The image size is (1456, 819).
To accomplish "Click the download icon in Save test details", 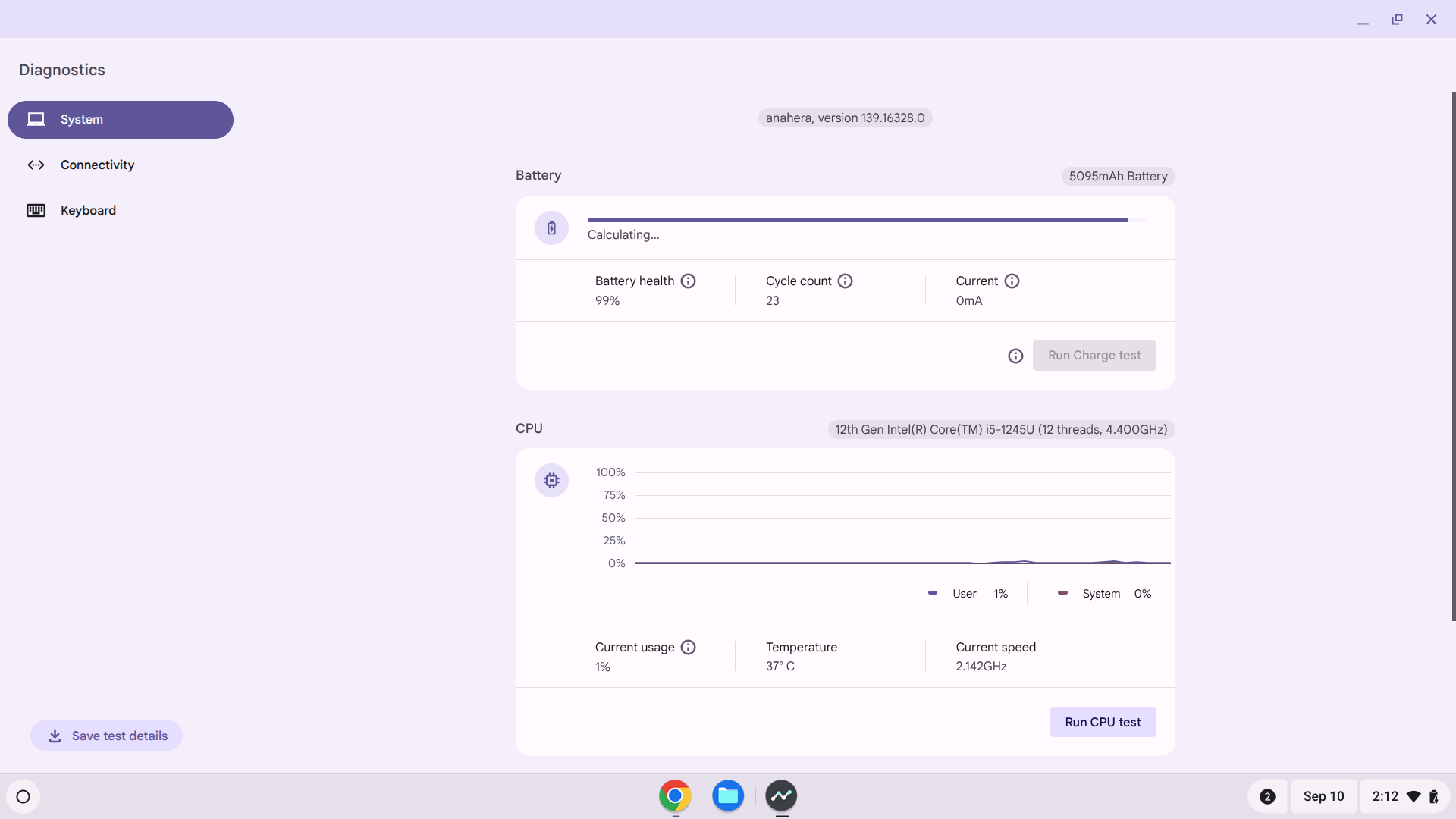I will 55,736.
